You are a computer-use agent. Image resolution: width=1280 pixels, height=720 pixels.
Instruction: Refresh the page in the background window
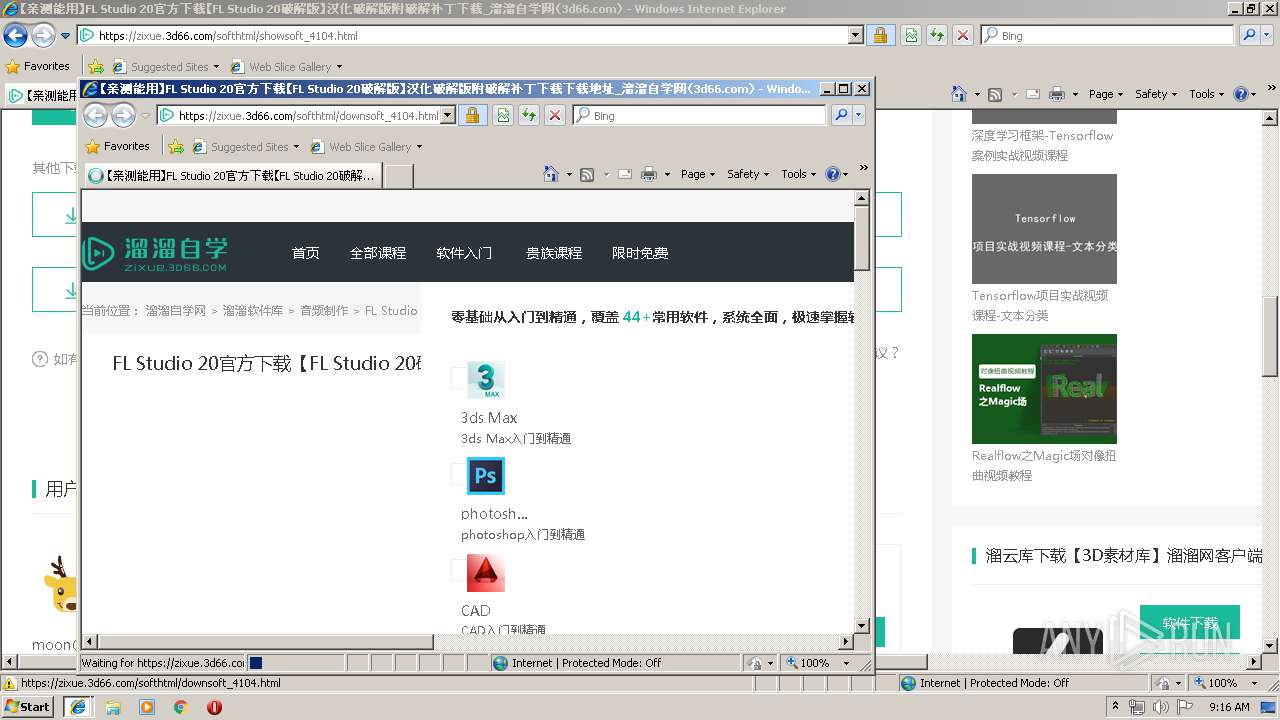click(937, 35)
